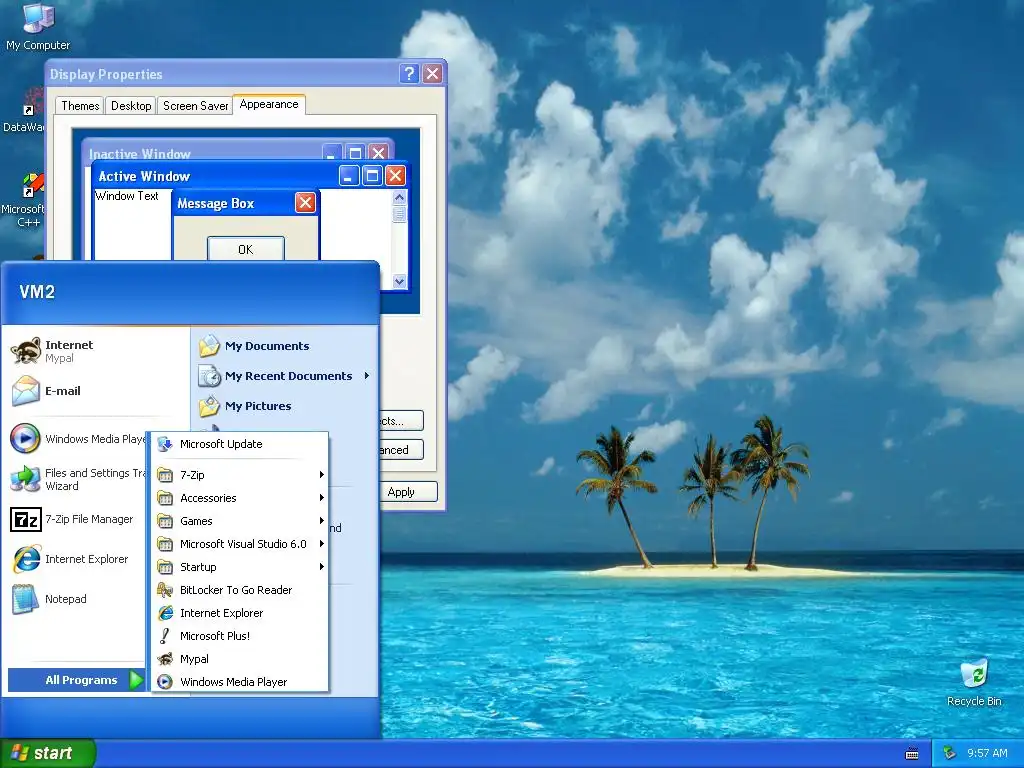Open 7-Zip File Manager icon

point(26,519)
